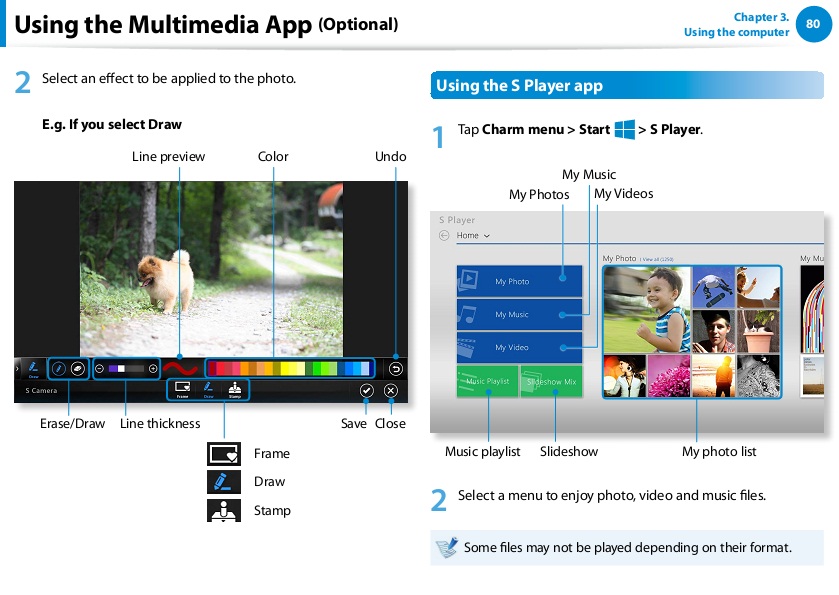Click the large Draw legend icon
The height and width of the screenshot is (595, 839).
tap(224, 482)
